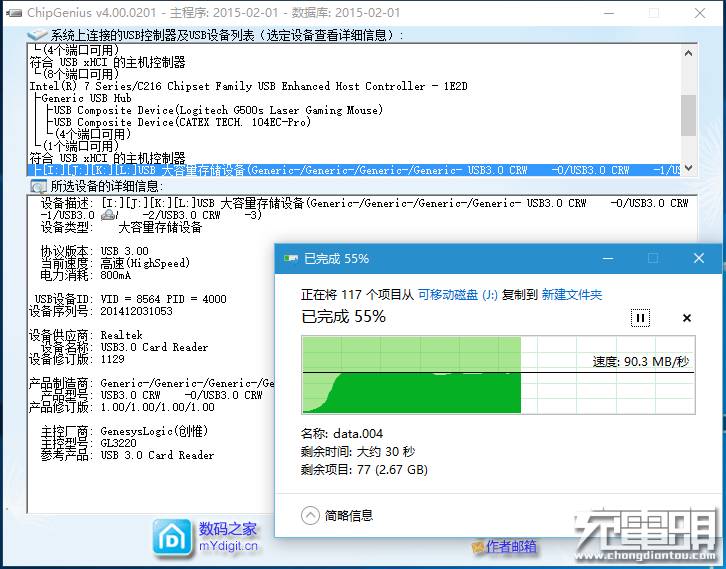Click the device list scrollbar thumb
The image size is (726, 569).
(x=688, y=115)
